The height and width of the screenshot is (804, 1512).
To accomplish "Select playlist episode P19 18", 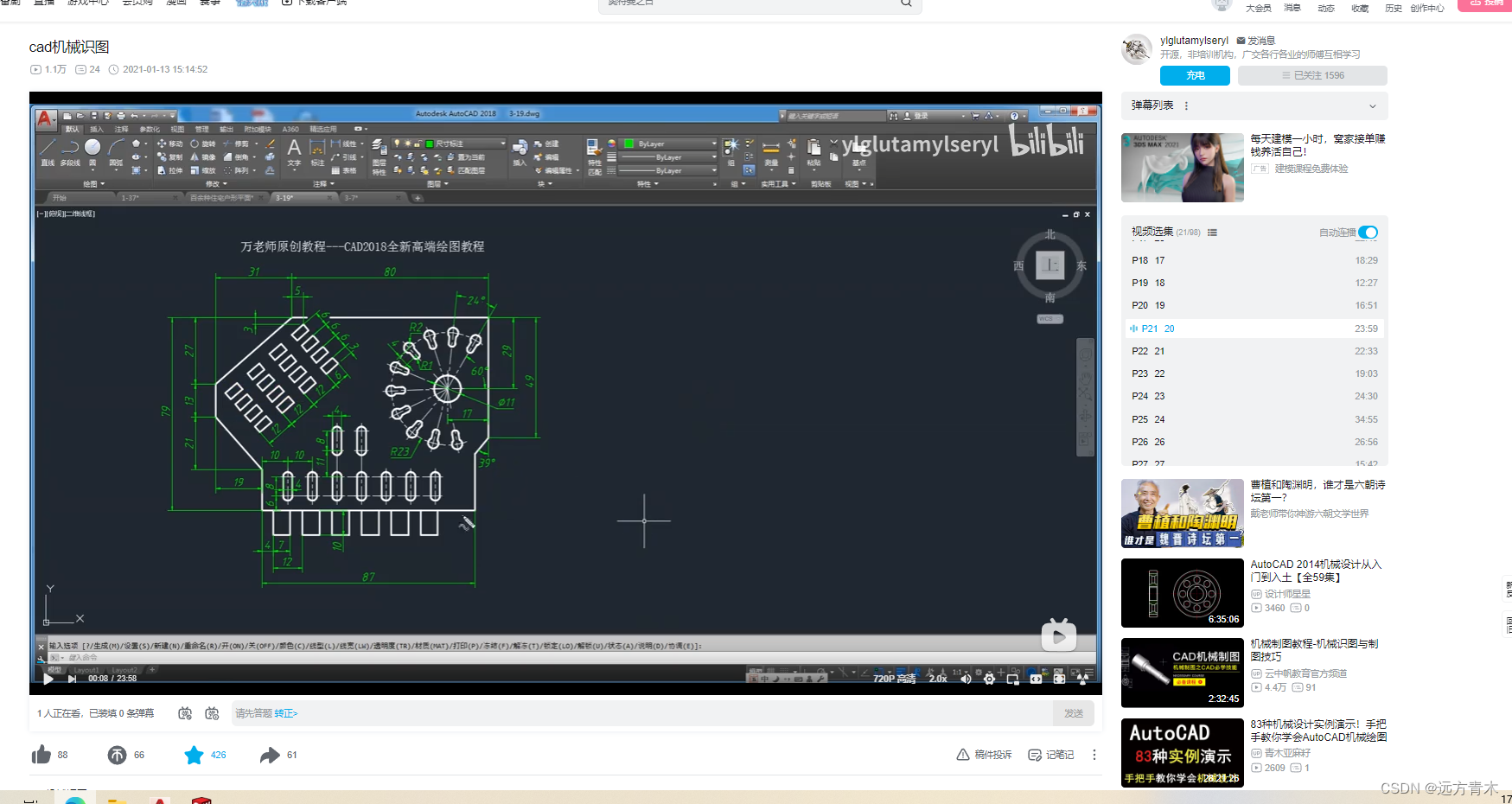I will coord(1254,283).
